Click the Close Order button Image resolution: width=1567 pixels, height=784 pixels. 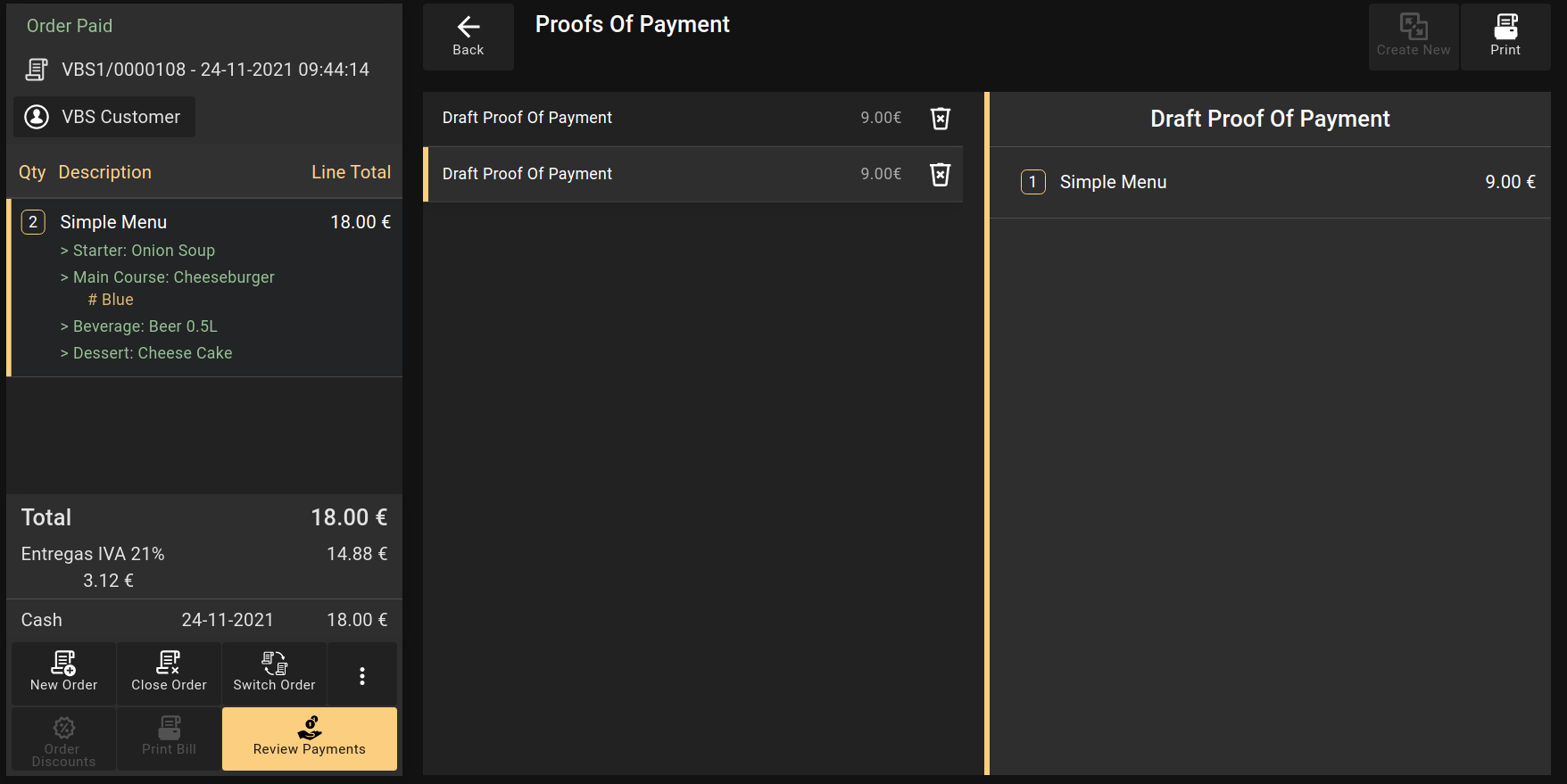[169, 673]
